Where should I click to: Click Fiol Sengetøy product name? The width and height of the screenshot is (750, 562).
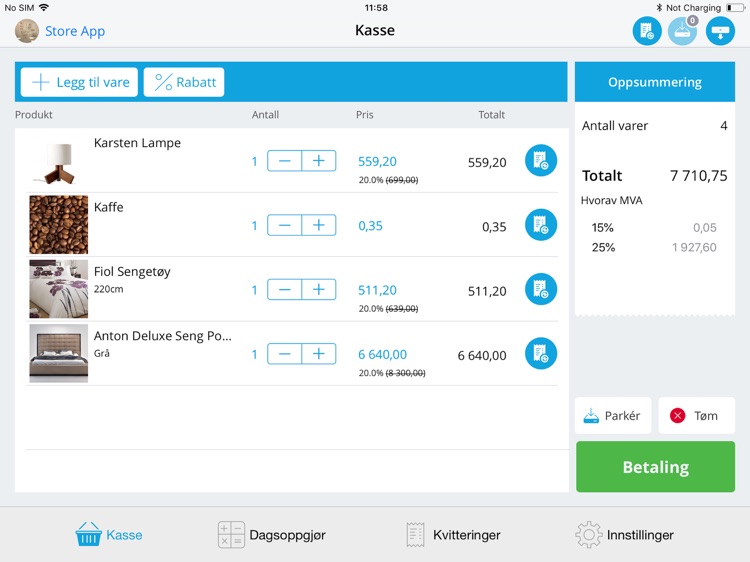click(132, 272)
